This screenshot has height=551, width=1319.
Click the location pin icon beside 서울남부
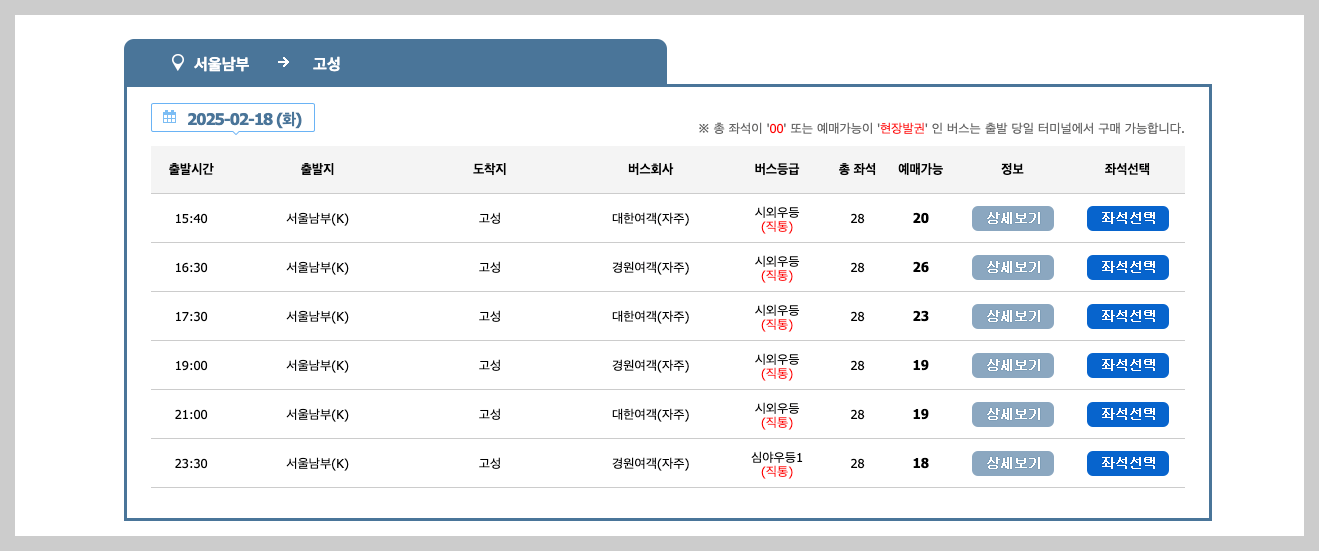coord(178,63)
